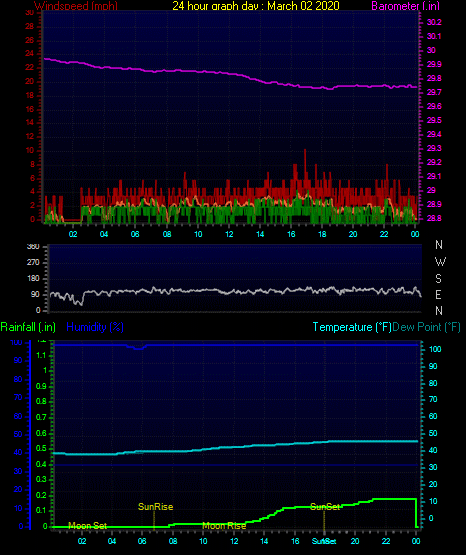The height and width of the screenshot is (555, 466).
Task: Click the E compass letter on direction chart
Action: coord(438,294)
